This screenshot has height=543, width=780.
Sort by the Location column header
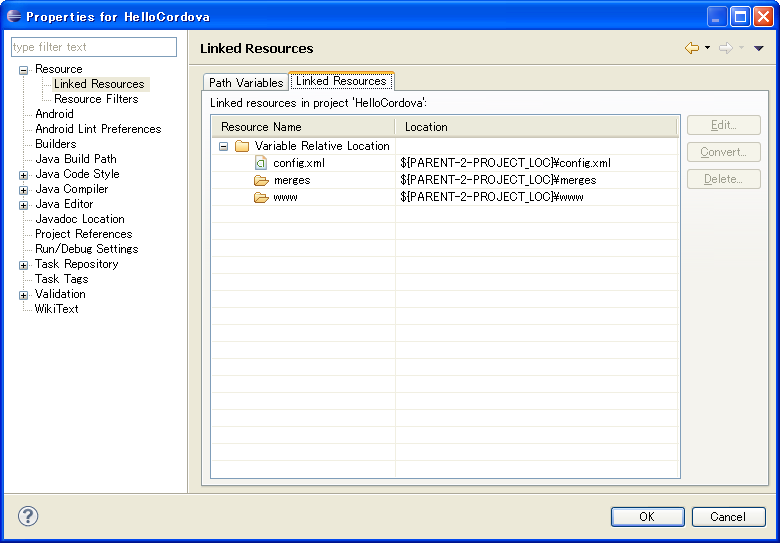(x=535, y=127)
